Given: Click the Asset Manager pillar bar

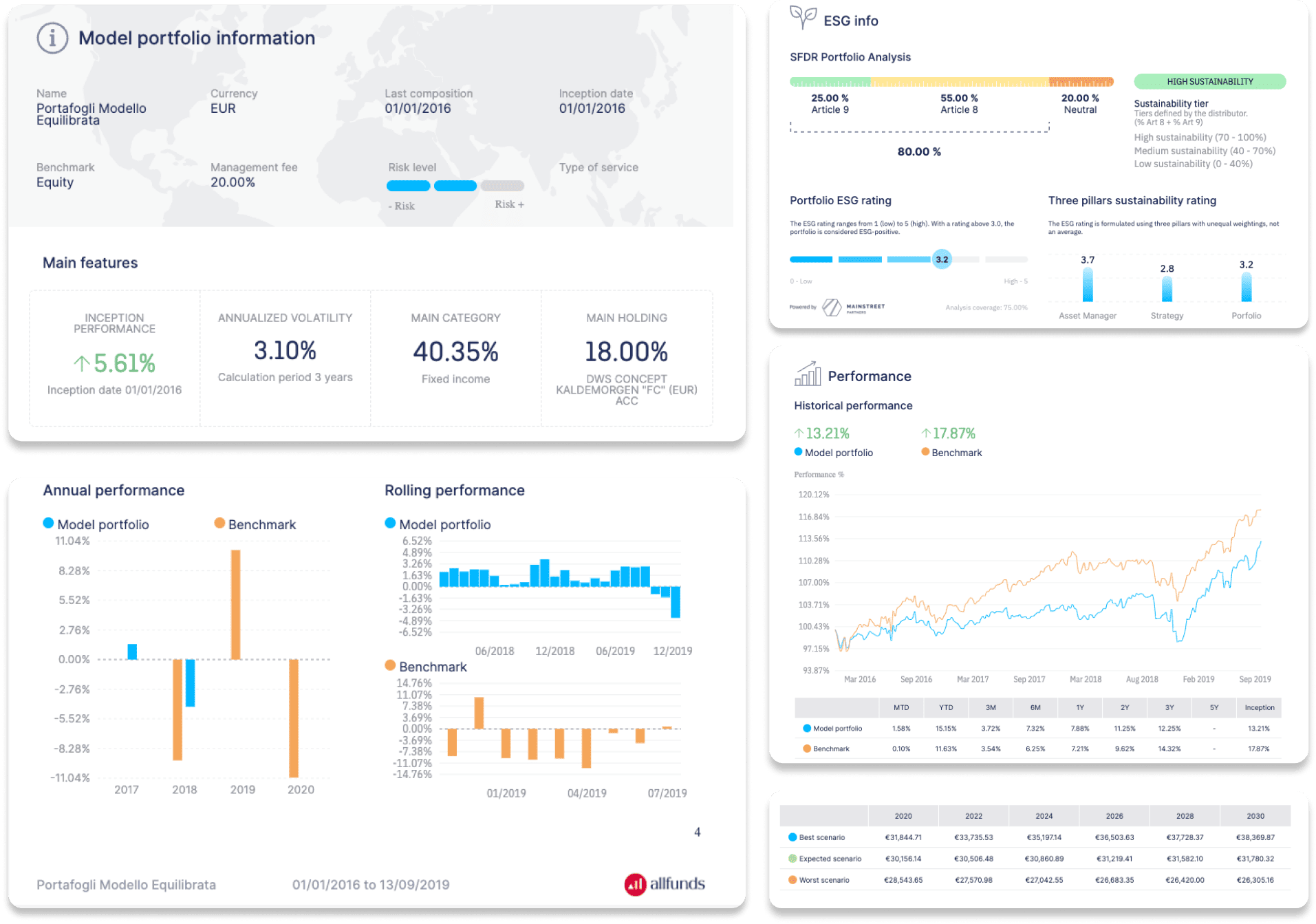Looking at the screenshot, I should click(1088, 285).
